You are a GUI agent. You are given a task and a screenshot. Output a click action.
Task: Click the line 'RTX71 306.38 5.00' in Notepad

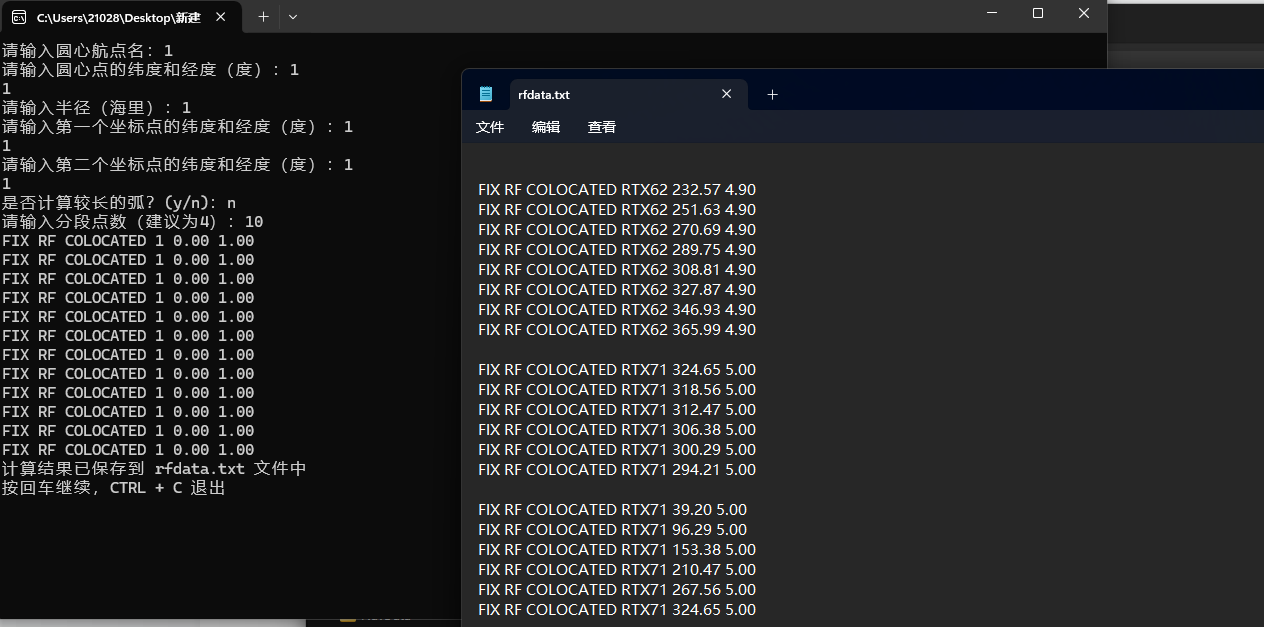(617, 429)
